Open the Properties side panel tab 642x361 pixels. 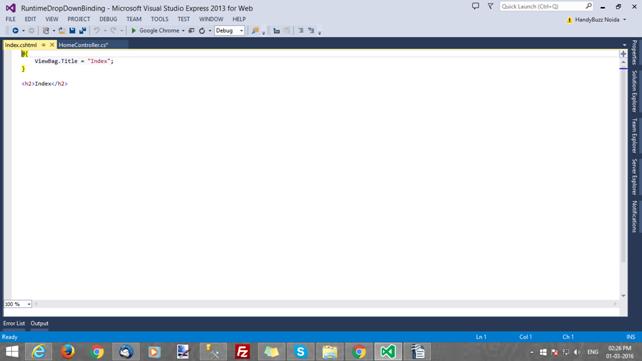635,52
